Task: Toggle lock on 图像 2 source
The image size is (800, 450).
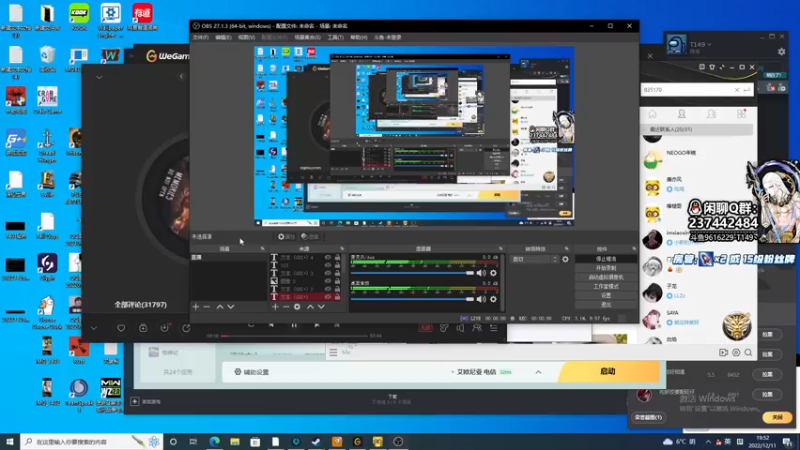Action: pyautogui.click(x=337, y=281)
